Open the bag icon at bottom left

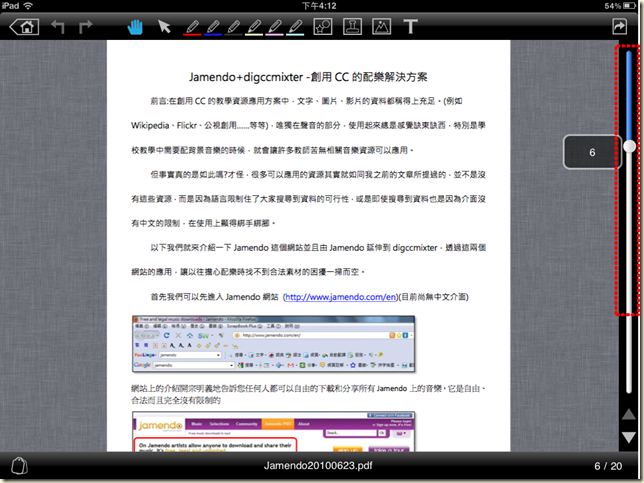pyautogui.click(x=19, y=466)
